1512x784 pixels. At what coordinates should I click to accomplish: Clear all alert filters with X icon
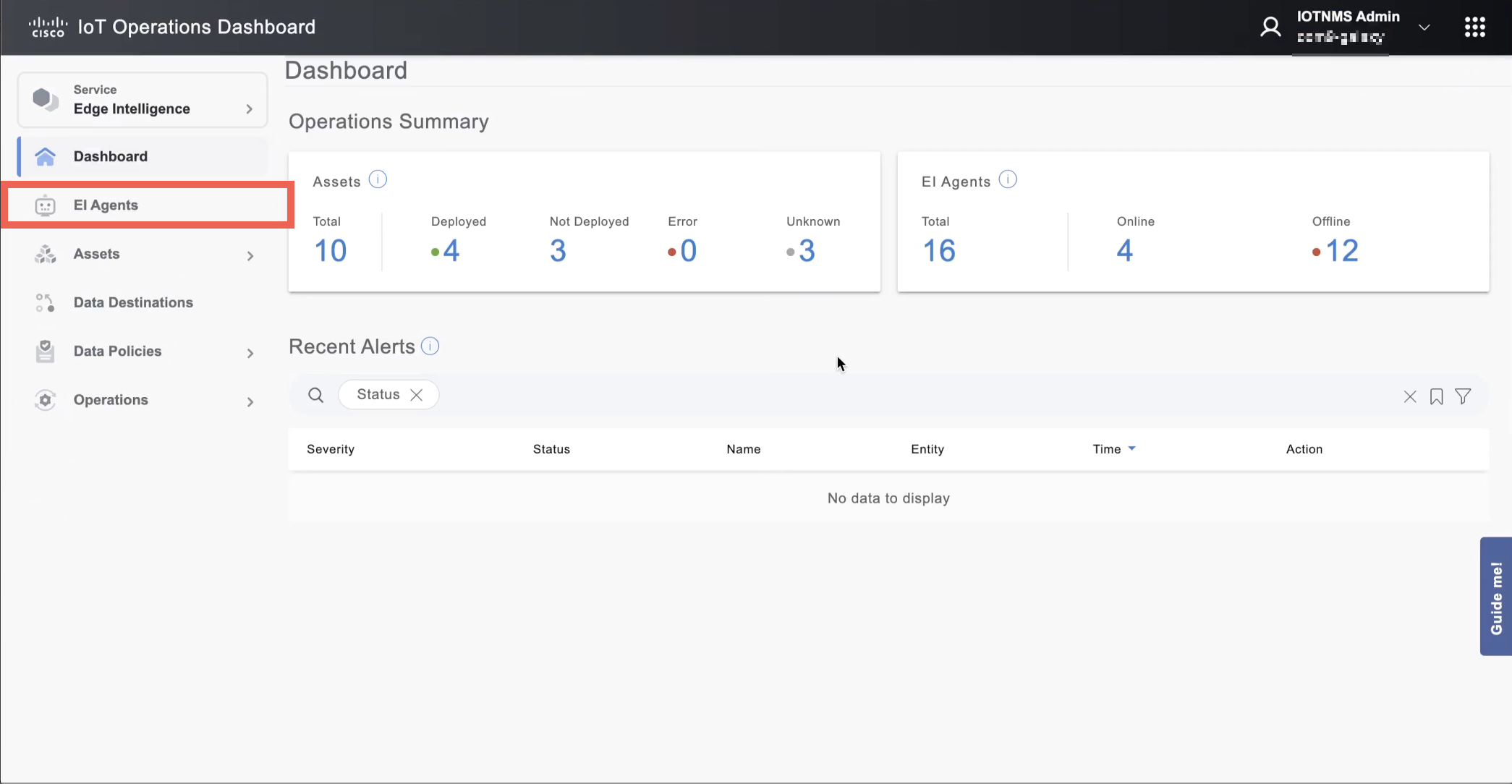pos(1410,396)
